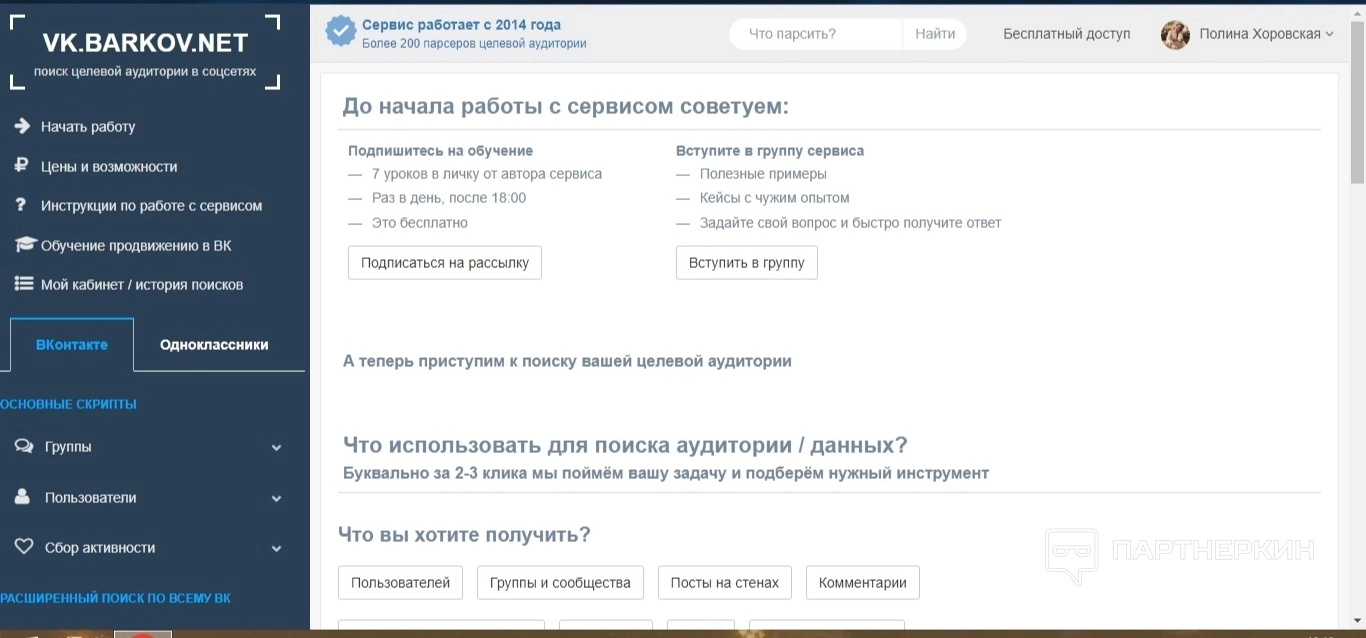This screenshot has width=1366, height=638.
Task: Switch to the Одноклассники tab
Action: pyautogui.click(x=214, y=344)
